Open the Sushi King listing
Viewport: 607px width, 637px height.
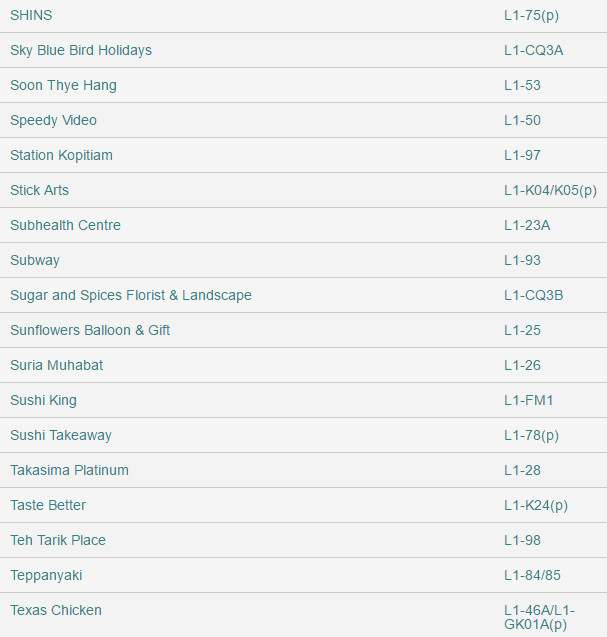[43, 401]
